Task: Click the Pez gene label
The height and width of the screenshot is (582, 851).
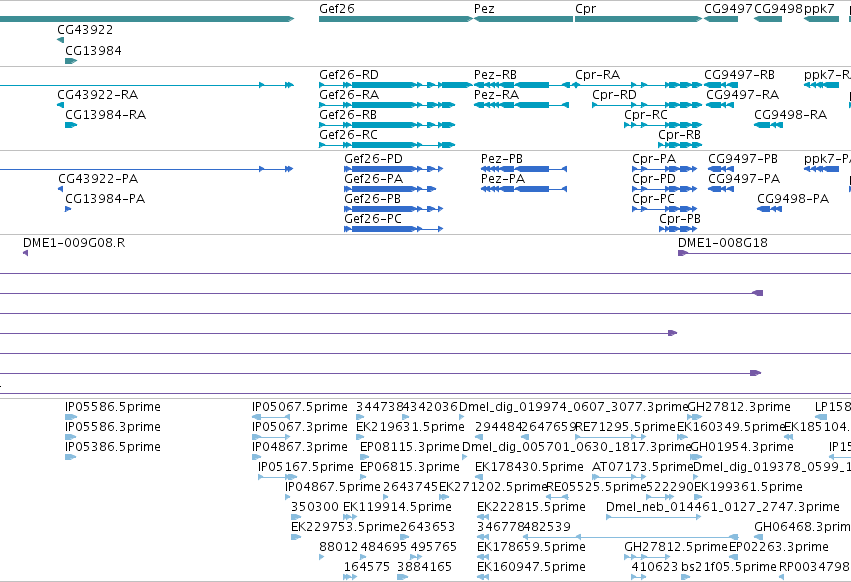Action: pyautogui.click(x=484, y=9)
